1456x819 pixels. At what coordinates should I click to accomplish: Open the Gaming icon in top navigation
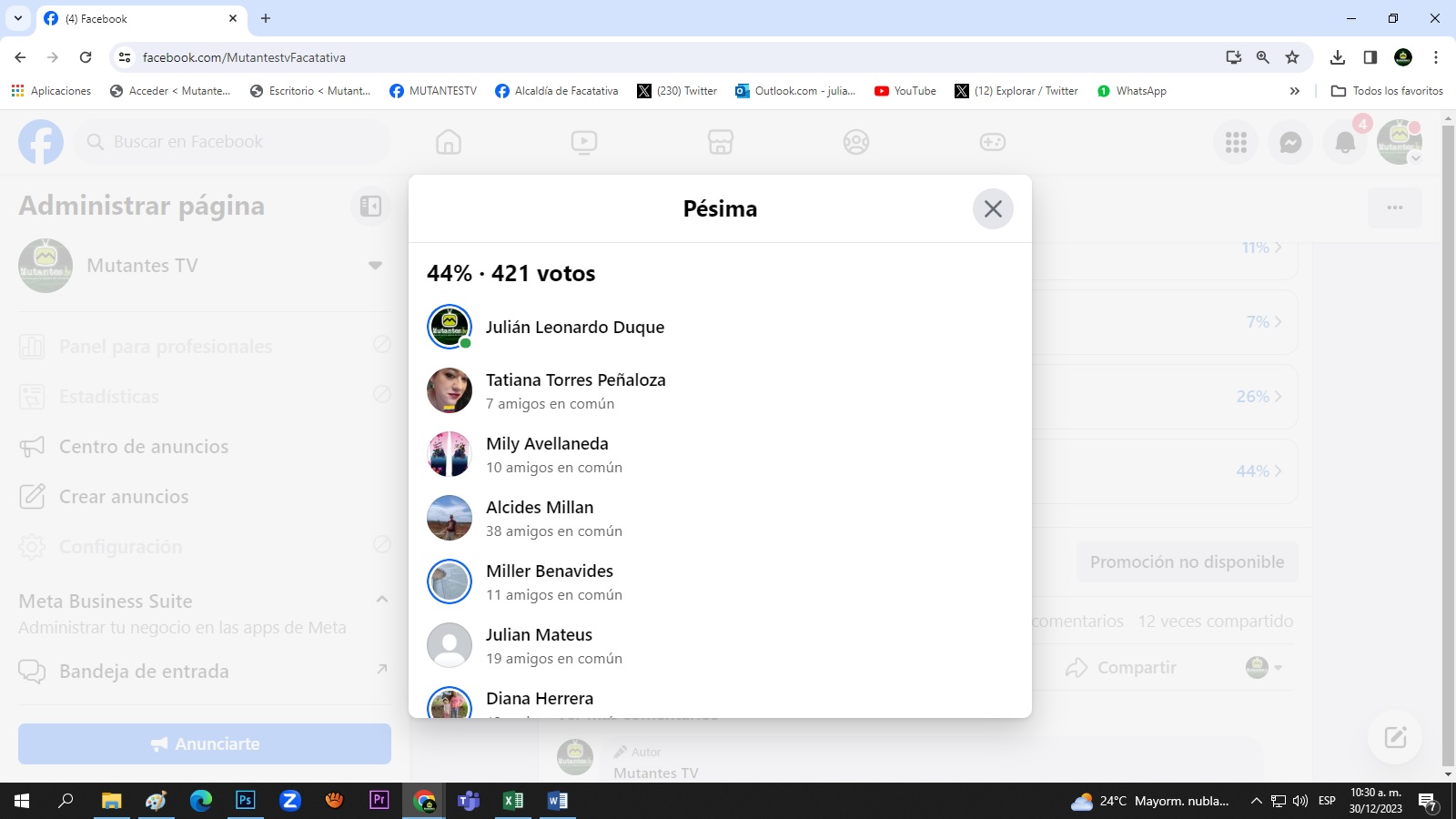point(992,143)
